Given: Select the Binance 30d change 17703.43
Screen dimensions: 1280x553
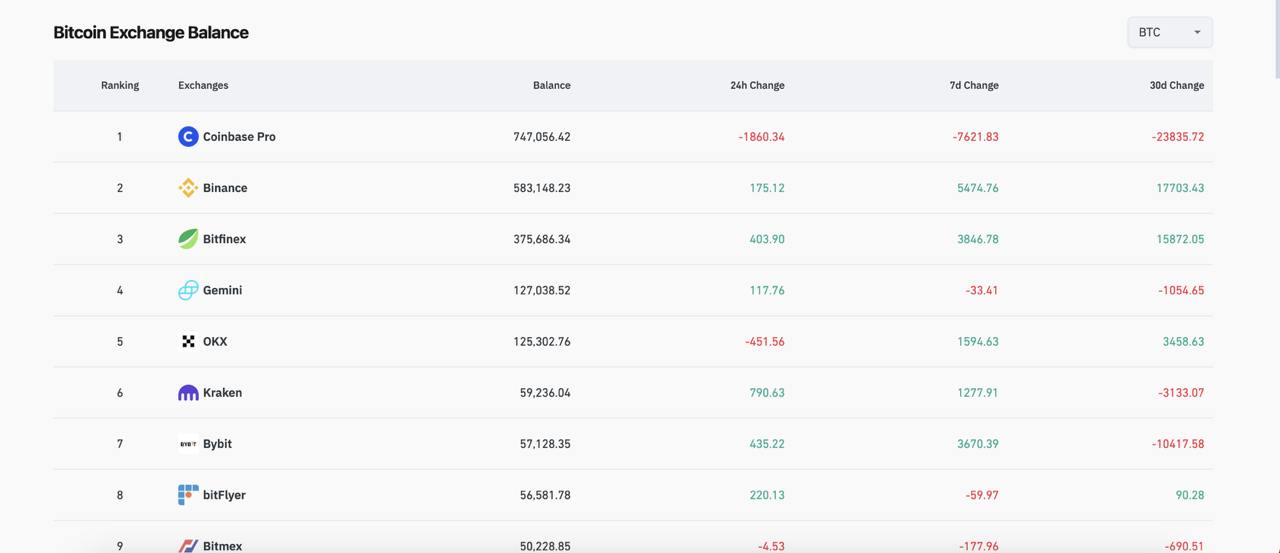Looking at the screenshot, I should pyautogui.click(x=1181, y=187).
